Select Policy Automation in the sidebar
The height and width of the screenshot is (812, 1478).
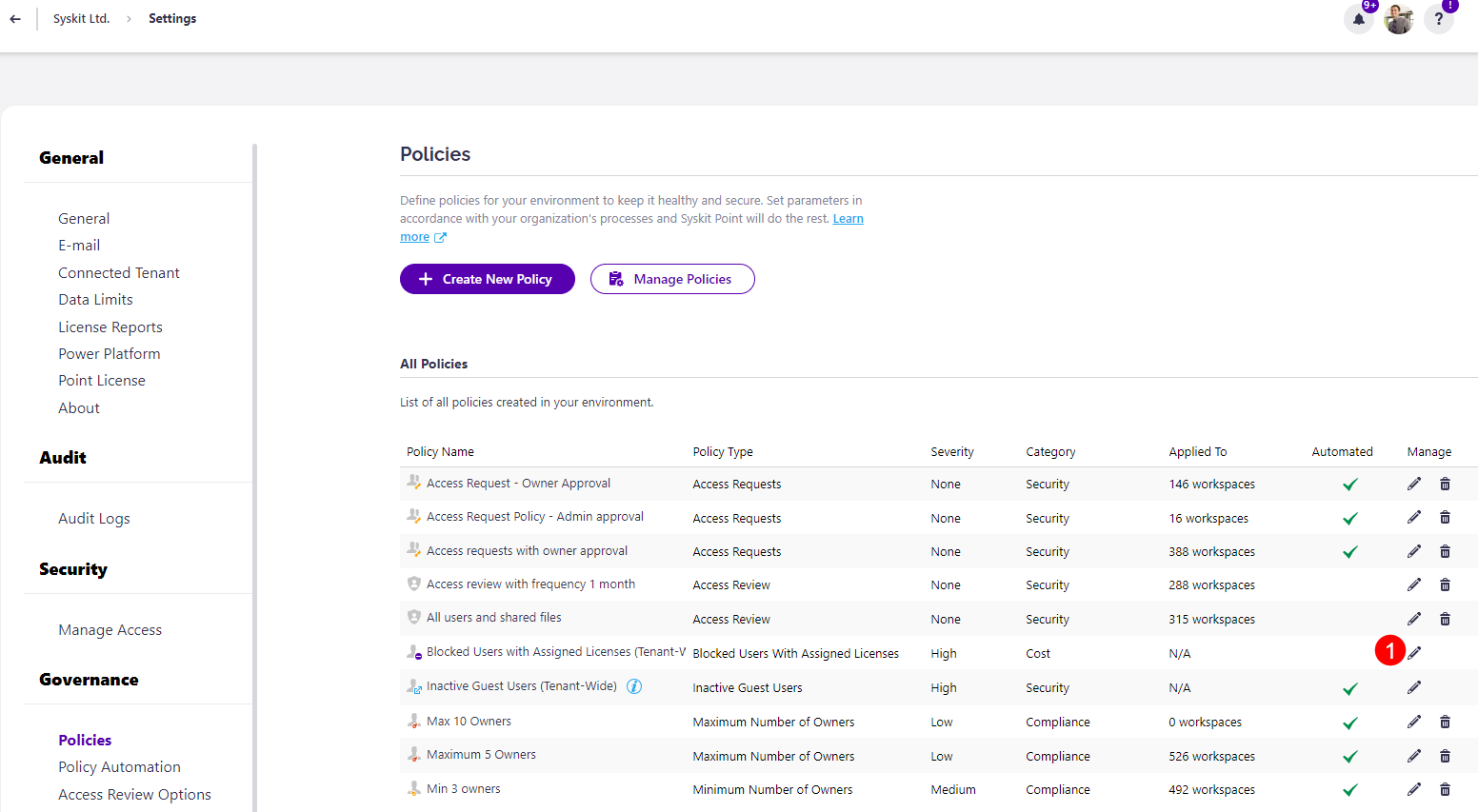click(x=119, y=766)
